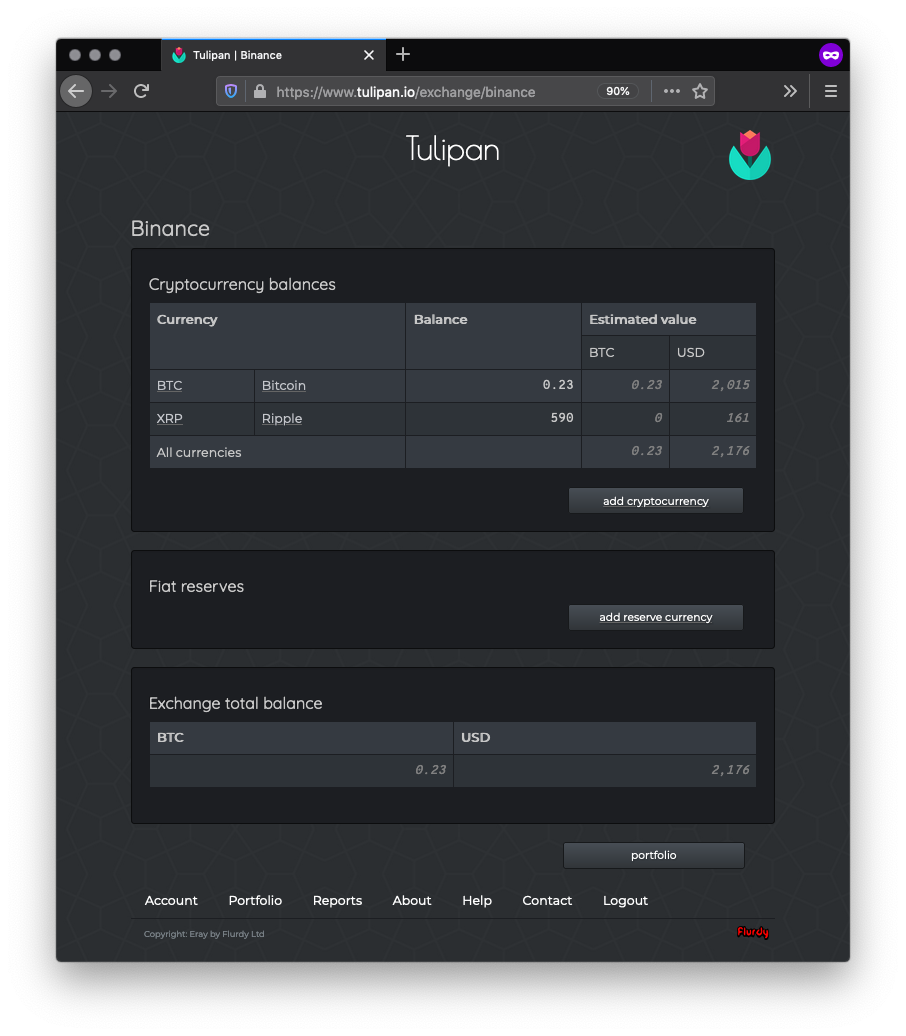Open About in footer menu
Screen dimensions: 906x1036
(x=412, y=901)
